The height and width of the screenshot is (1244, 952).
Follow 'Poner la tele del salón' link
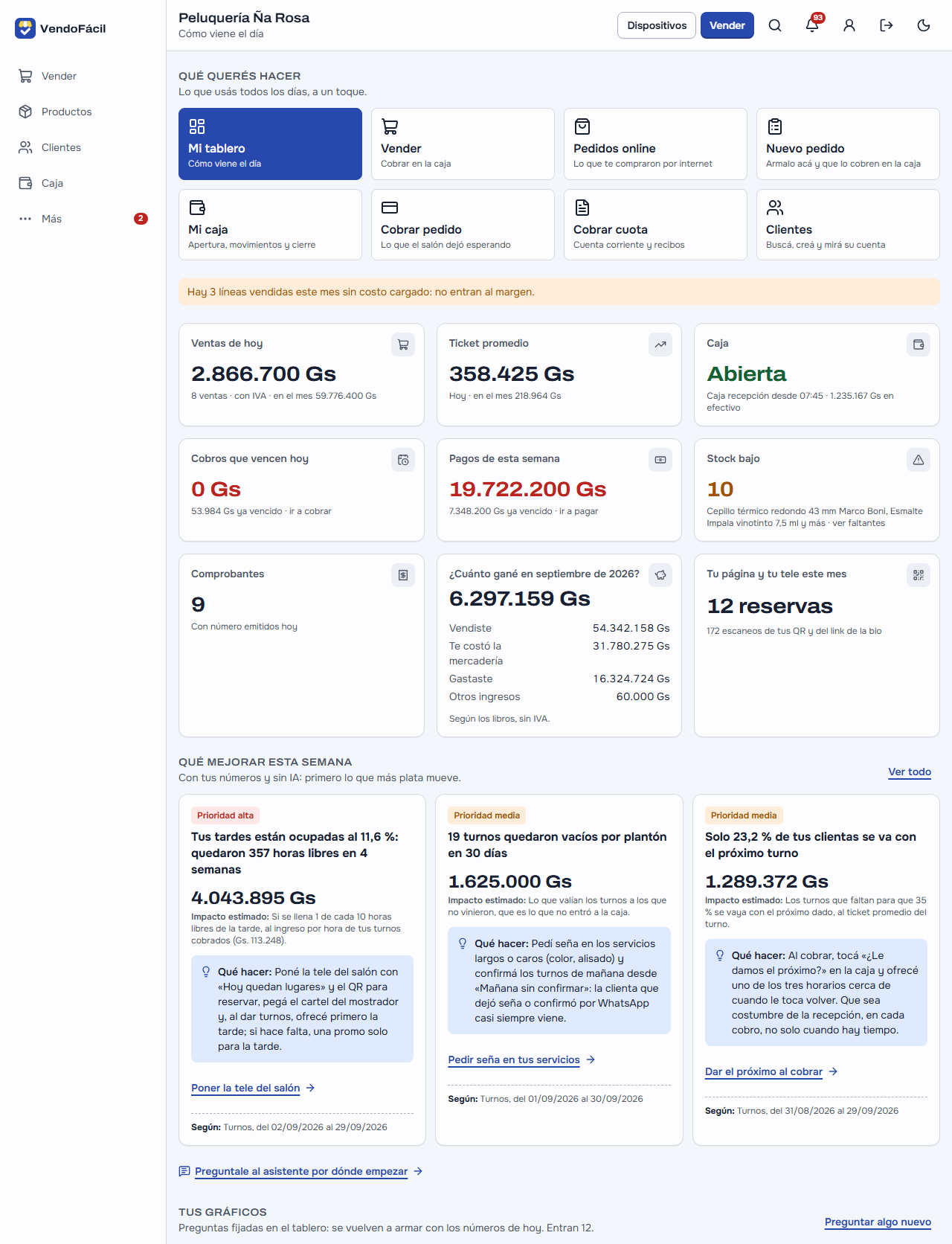point(253,1088)
